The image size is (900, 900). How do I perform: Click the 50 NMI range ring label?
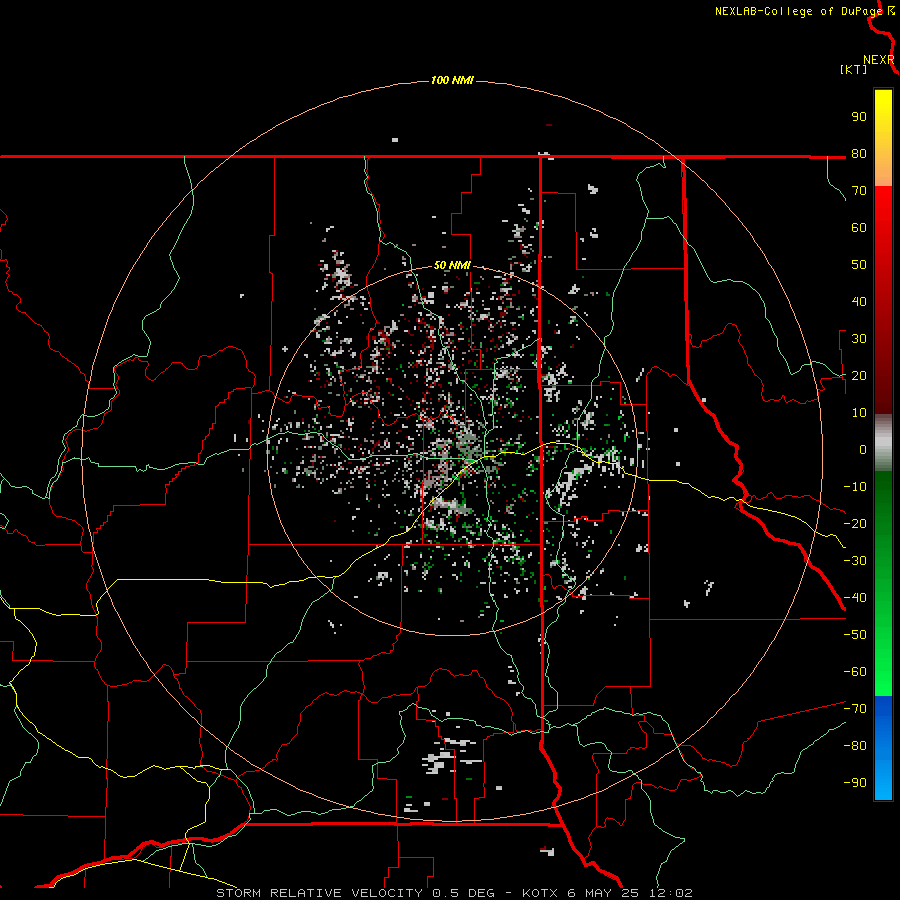pyautogui.click(x=452, y=265)
